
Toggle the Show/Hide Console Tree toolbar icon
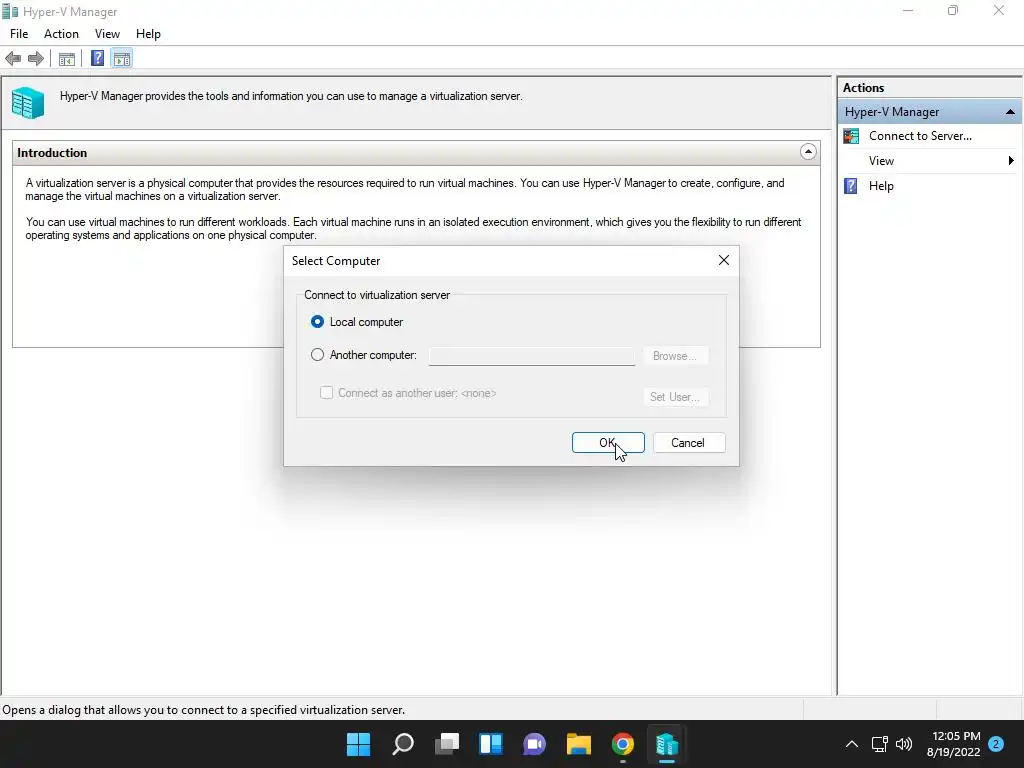[67, 59]
